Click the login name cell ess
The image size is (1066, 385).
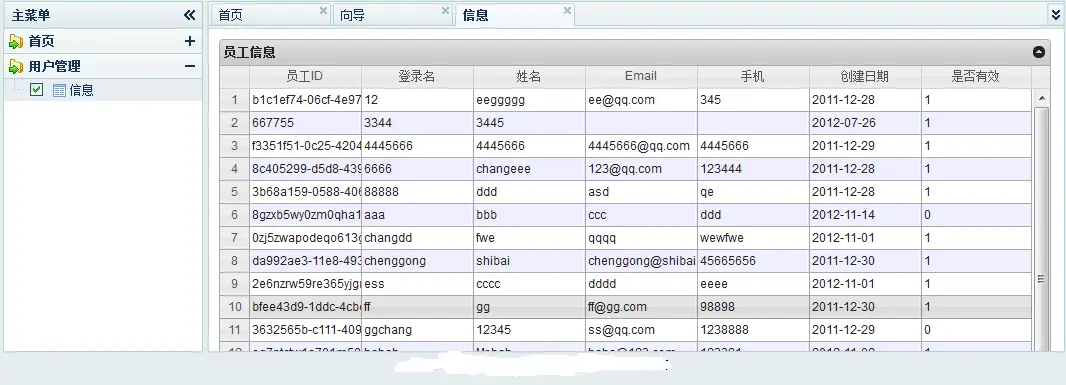(x=417, y=284)
